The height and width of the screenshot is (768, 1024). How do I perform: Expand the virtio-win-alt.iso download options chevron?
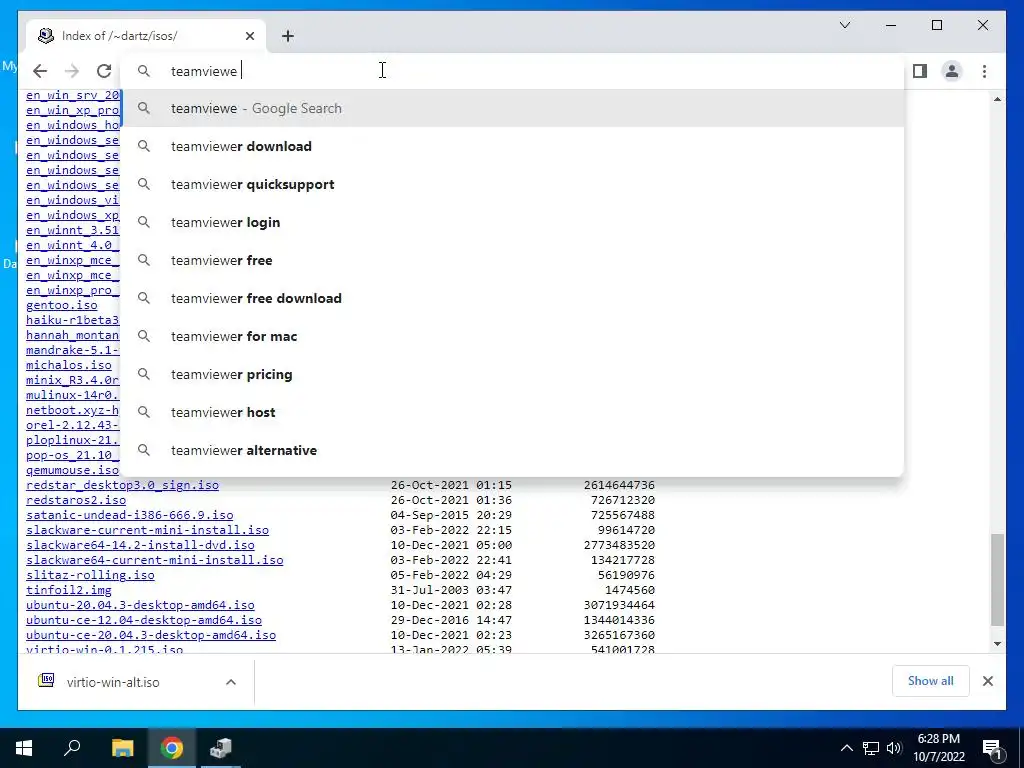coord(231,682)
